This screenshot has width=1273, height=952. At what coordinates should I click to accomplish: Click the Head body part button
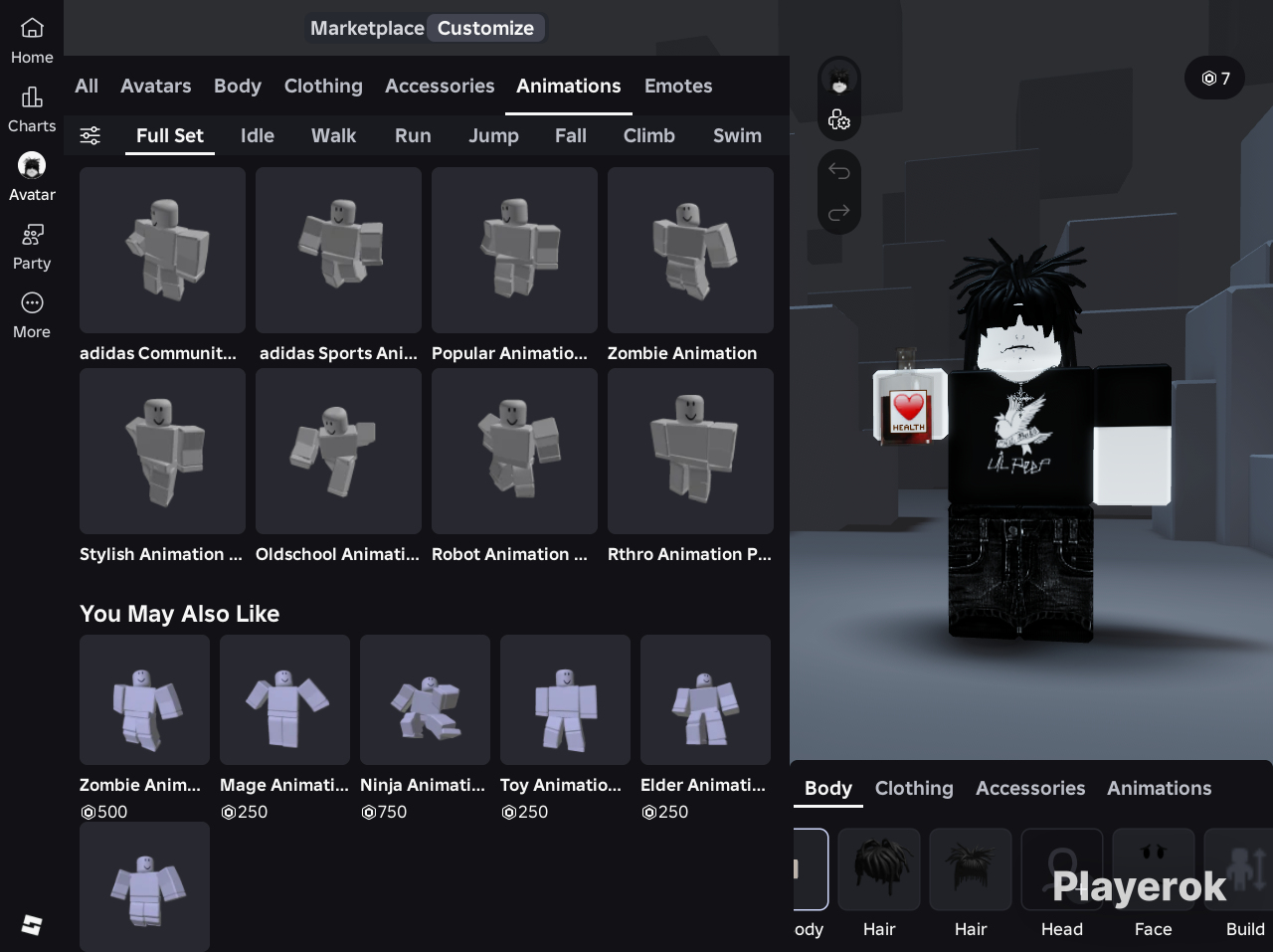pos(1061,869)
